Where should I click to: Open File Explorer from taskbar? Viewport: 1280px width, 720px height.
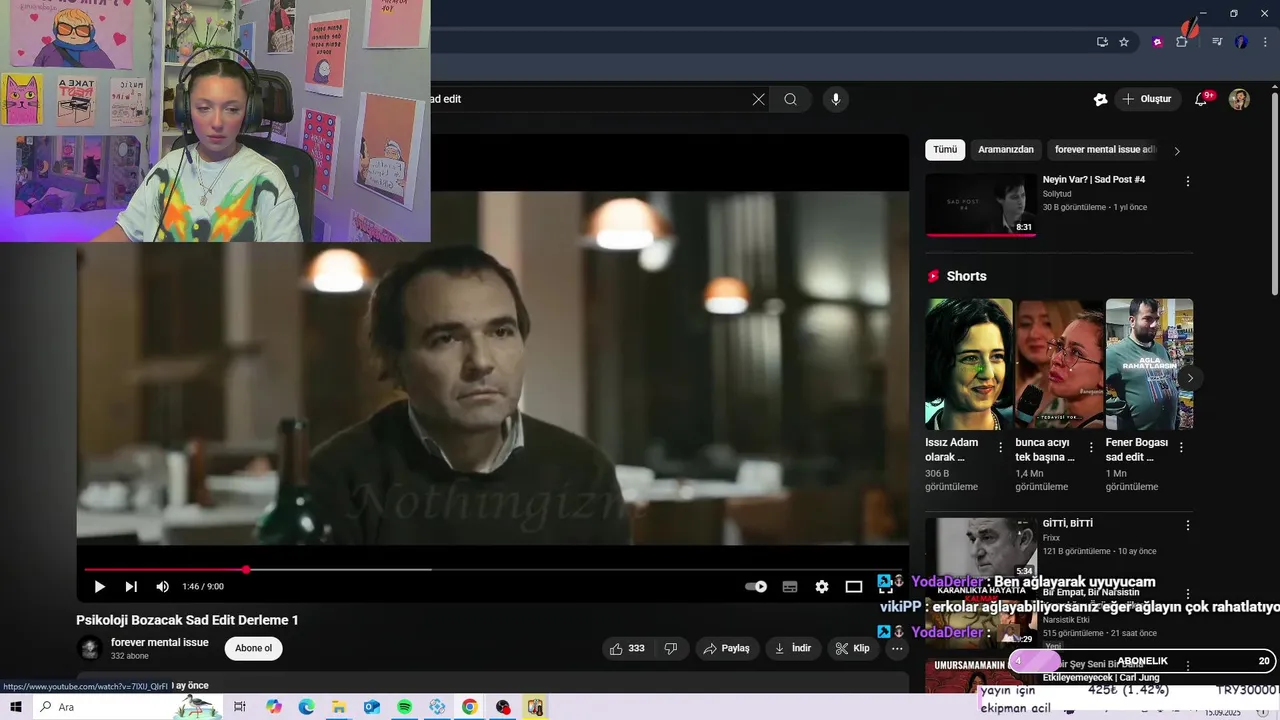339,707
